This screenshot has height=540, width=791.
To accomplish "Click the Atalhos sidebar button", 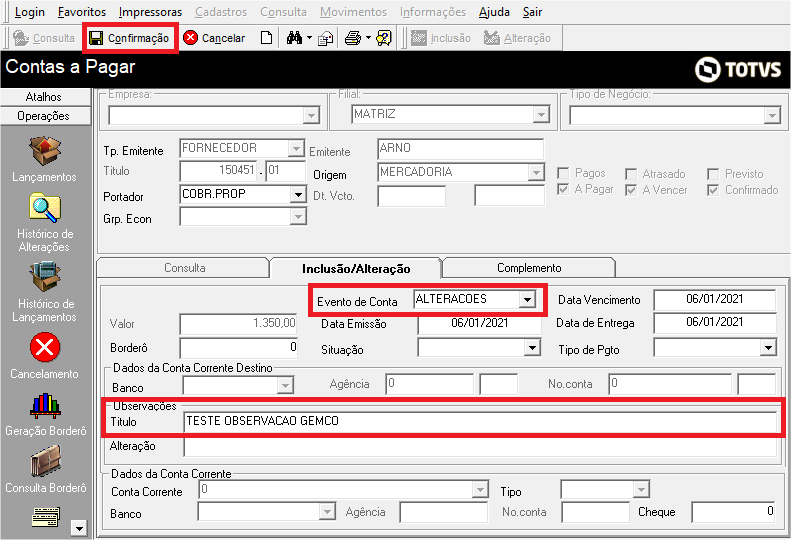I will pyautogui.click(x=44, y=97).
